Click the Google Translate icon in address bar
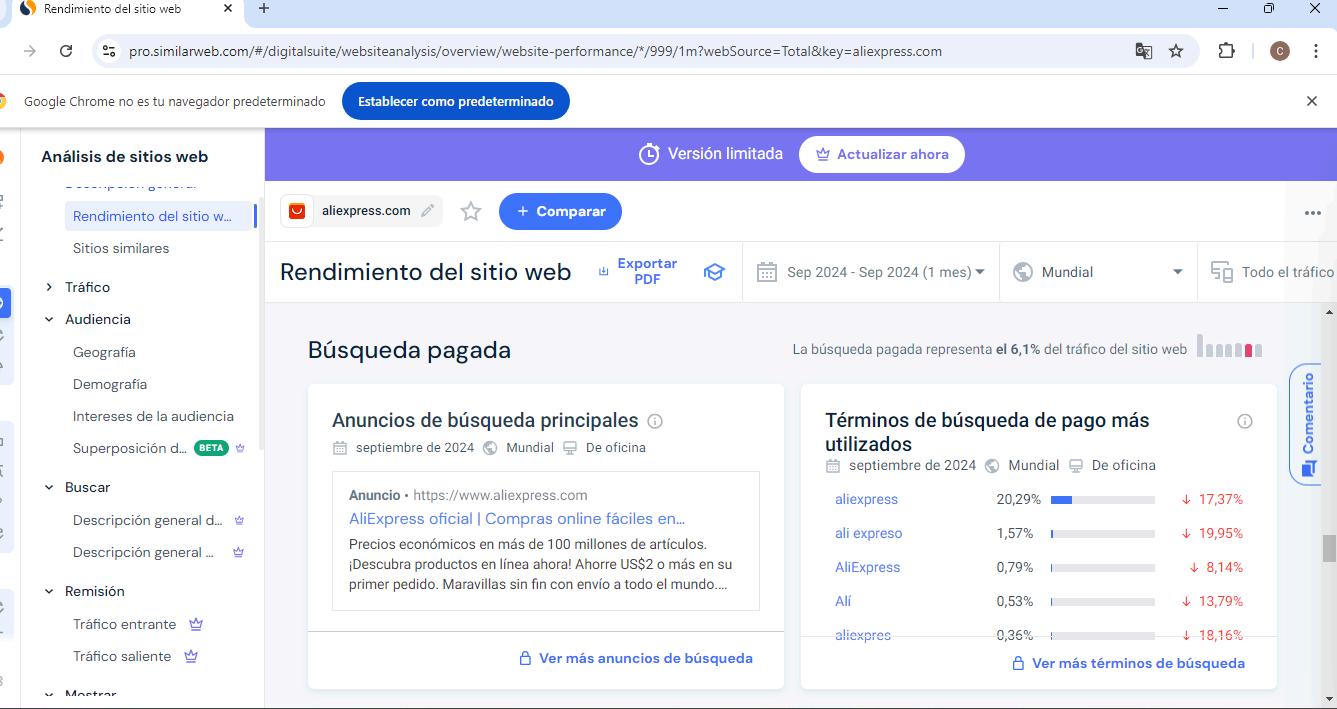This screenshot has height=709, width=1337. click(1144, 51)
